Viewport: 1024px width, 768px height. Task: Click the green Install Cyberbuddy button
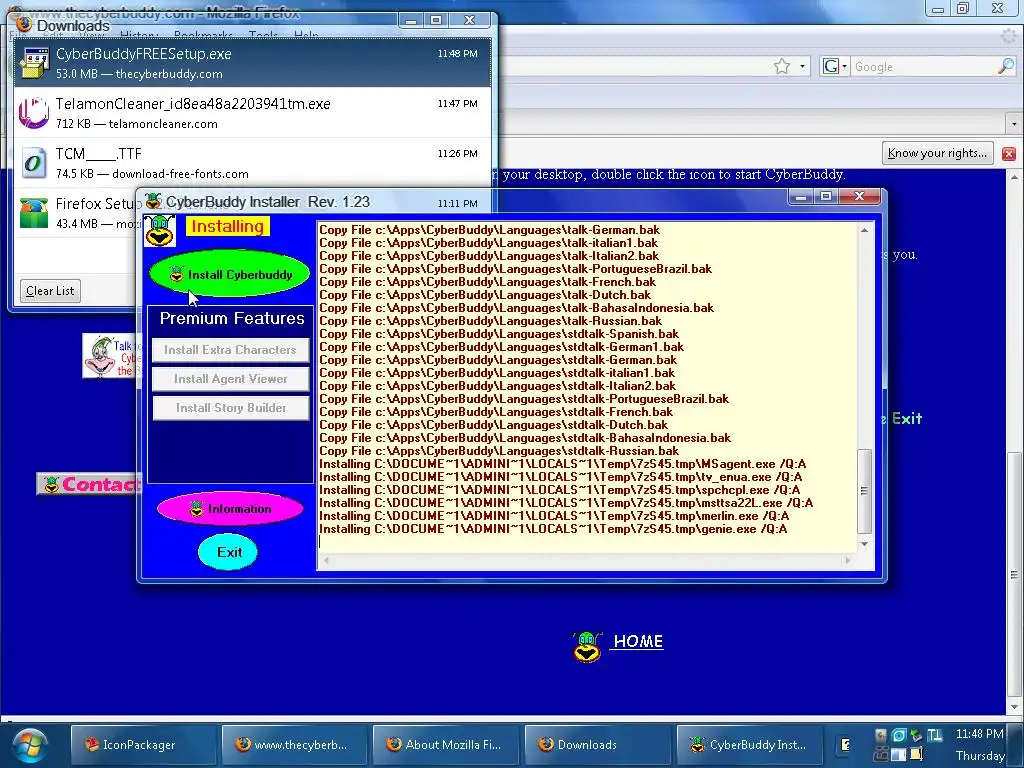point(230,274)
